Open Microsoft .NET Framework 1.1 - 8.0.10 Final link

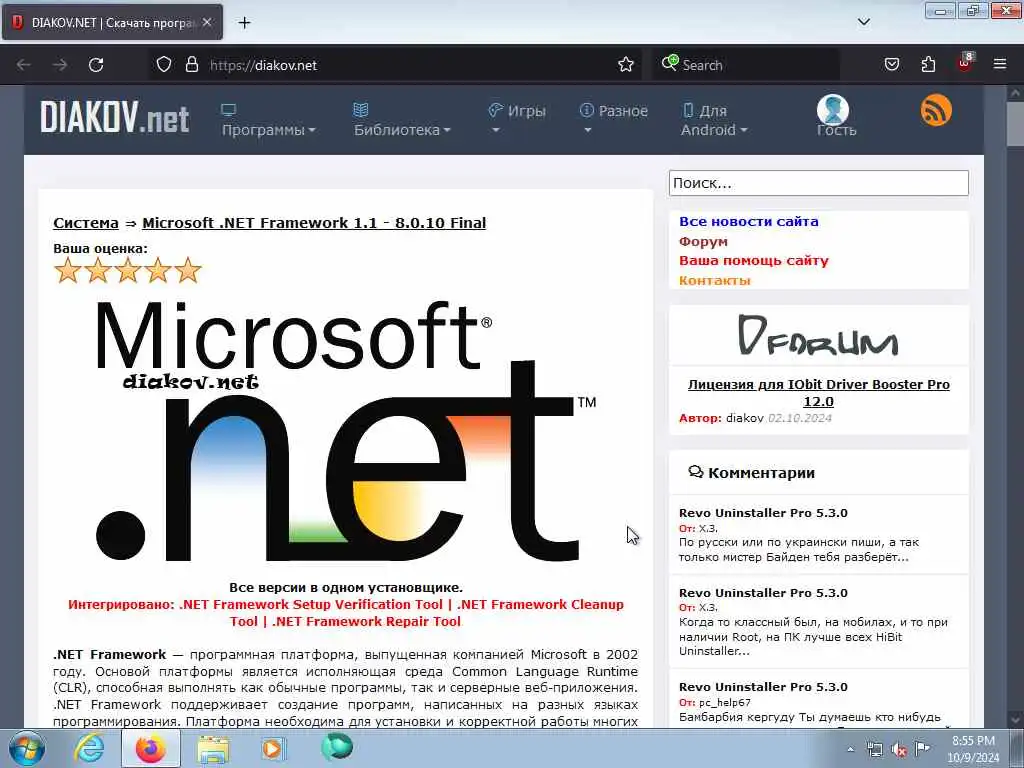(x=314, y=223)
